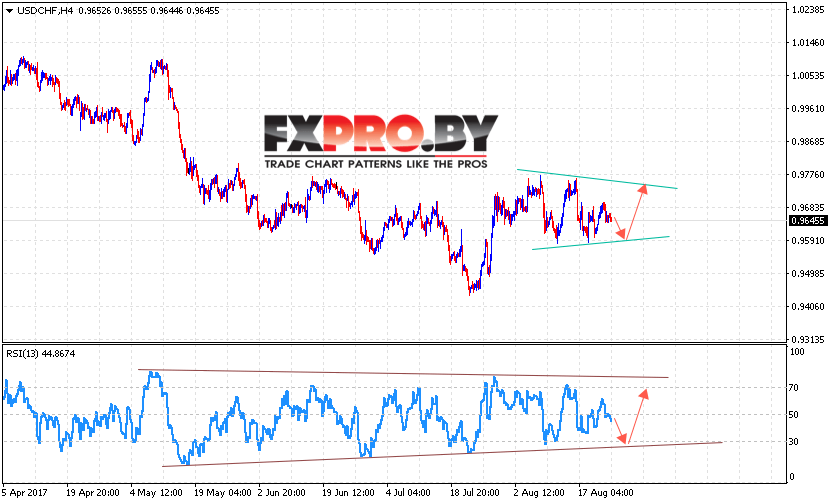This screenshot has height=504, width=829.
Task: Click the 1.02385 price axis label
Action: click(808, 10)
